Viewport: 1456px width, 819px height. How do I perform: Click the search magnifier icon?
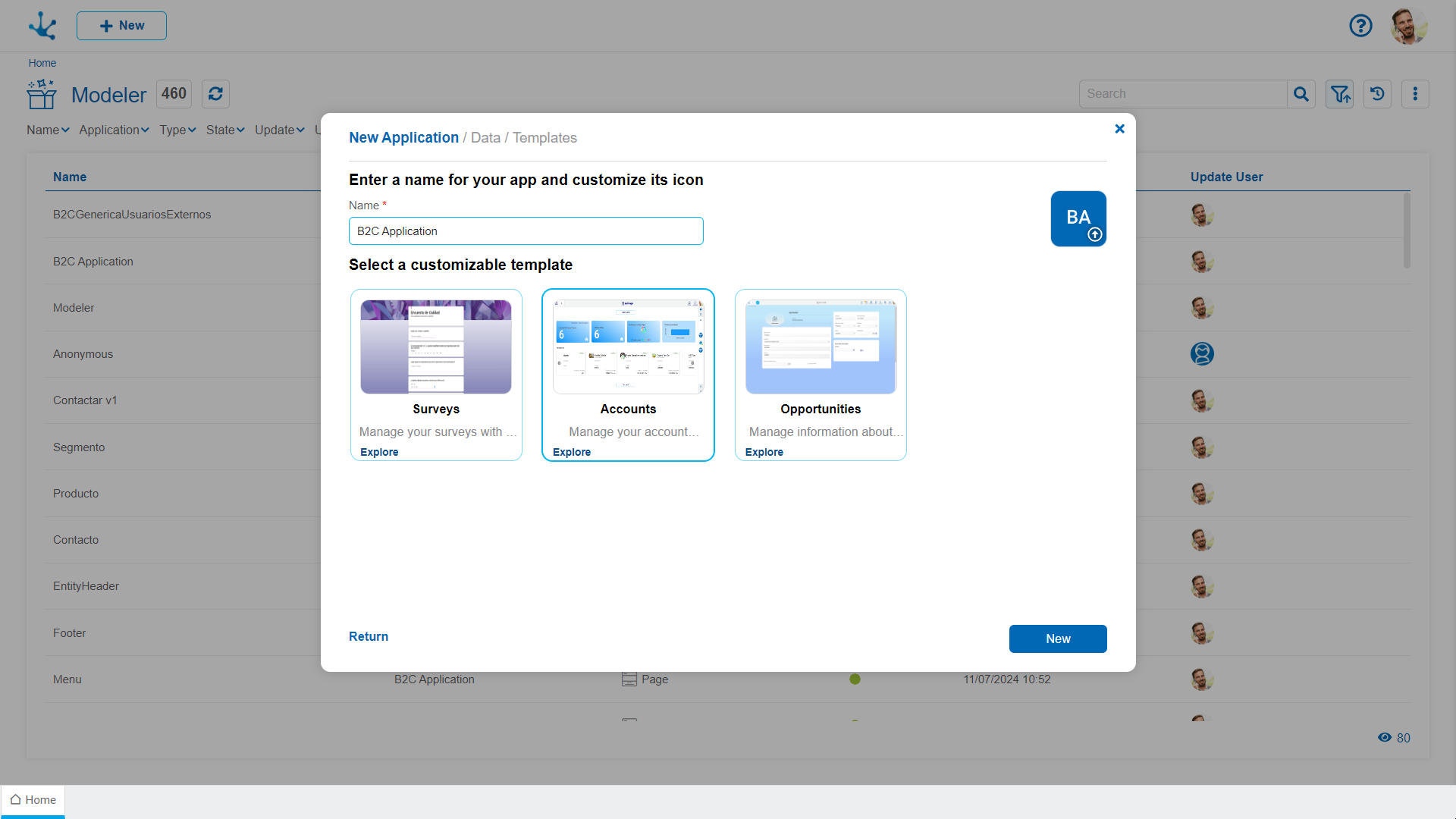click(1301, 94)
